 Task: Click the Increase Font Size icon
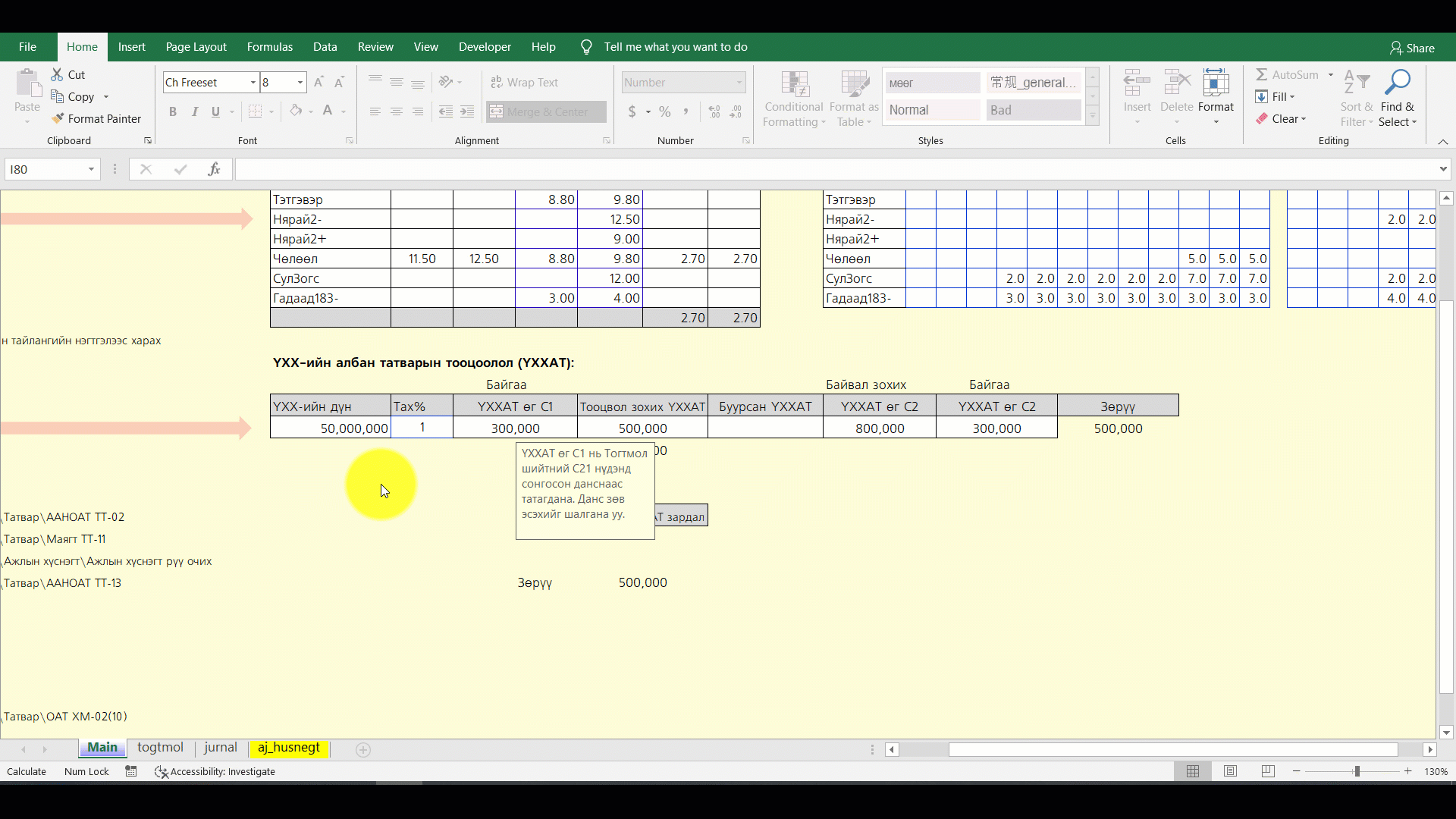(x=318, y=82)
